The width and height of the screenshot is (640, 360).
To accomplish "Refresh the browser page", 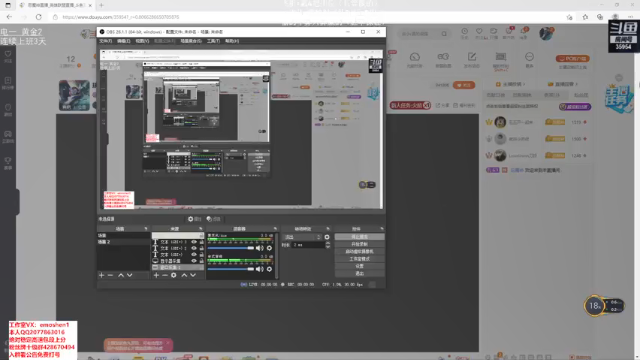I will pyautogui.click(x=39, y=17).
